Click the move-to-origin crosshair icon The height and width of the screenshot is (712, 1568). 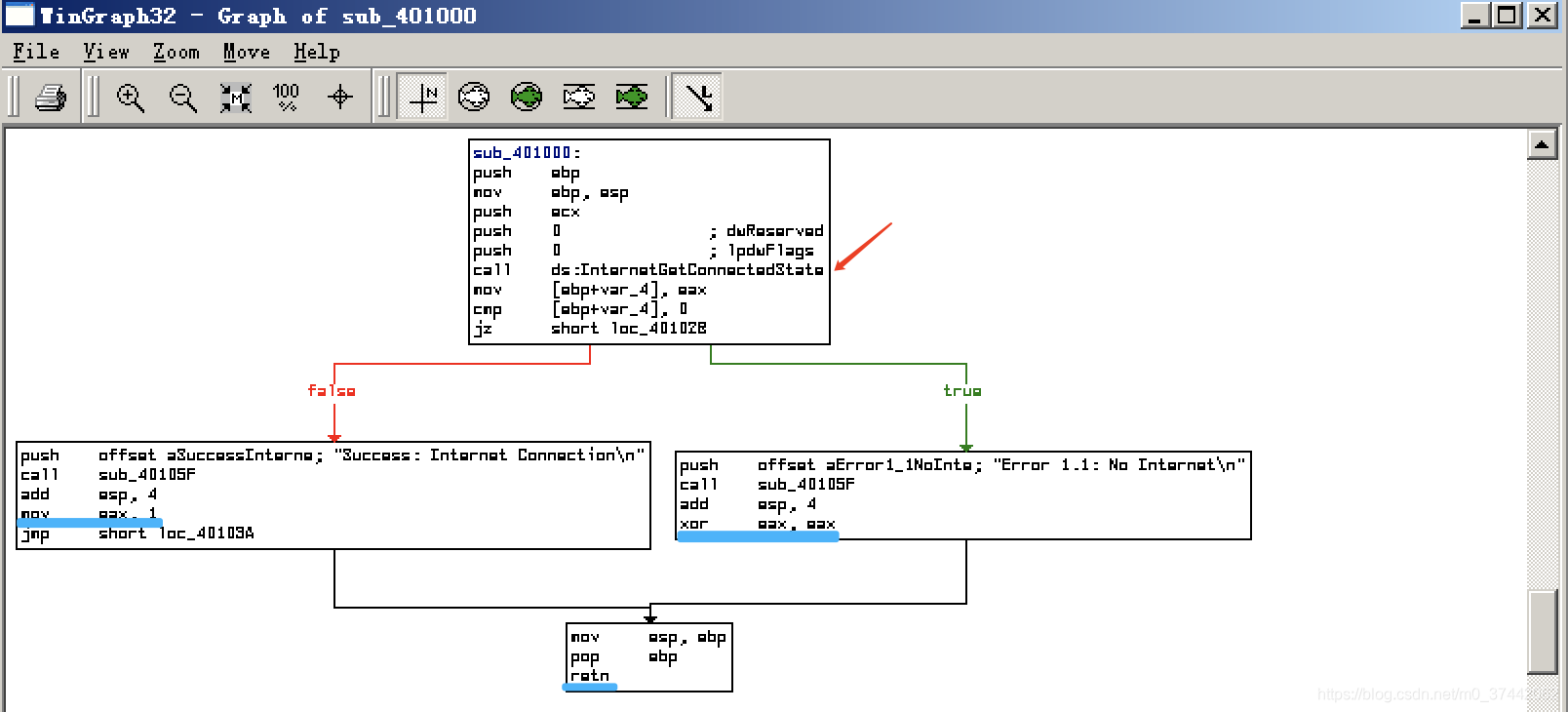(339, 97)
